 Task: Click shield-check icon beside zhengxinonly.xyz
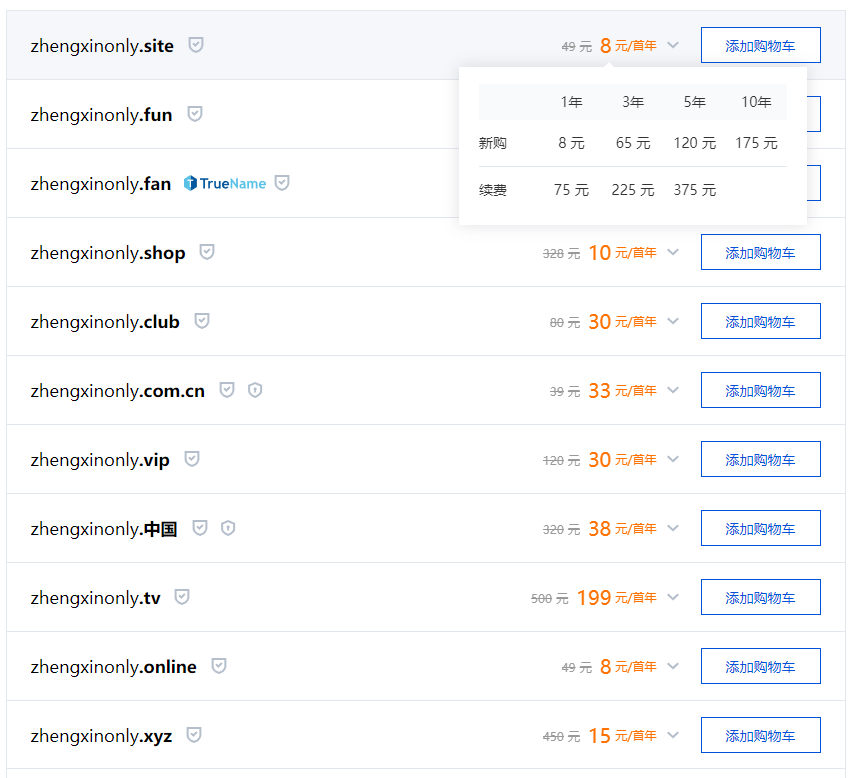[x=194, y=735]
